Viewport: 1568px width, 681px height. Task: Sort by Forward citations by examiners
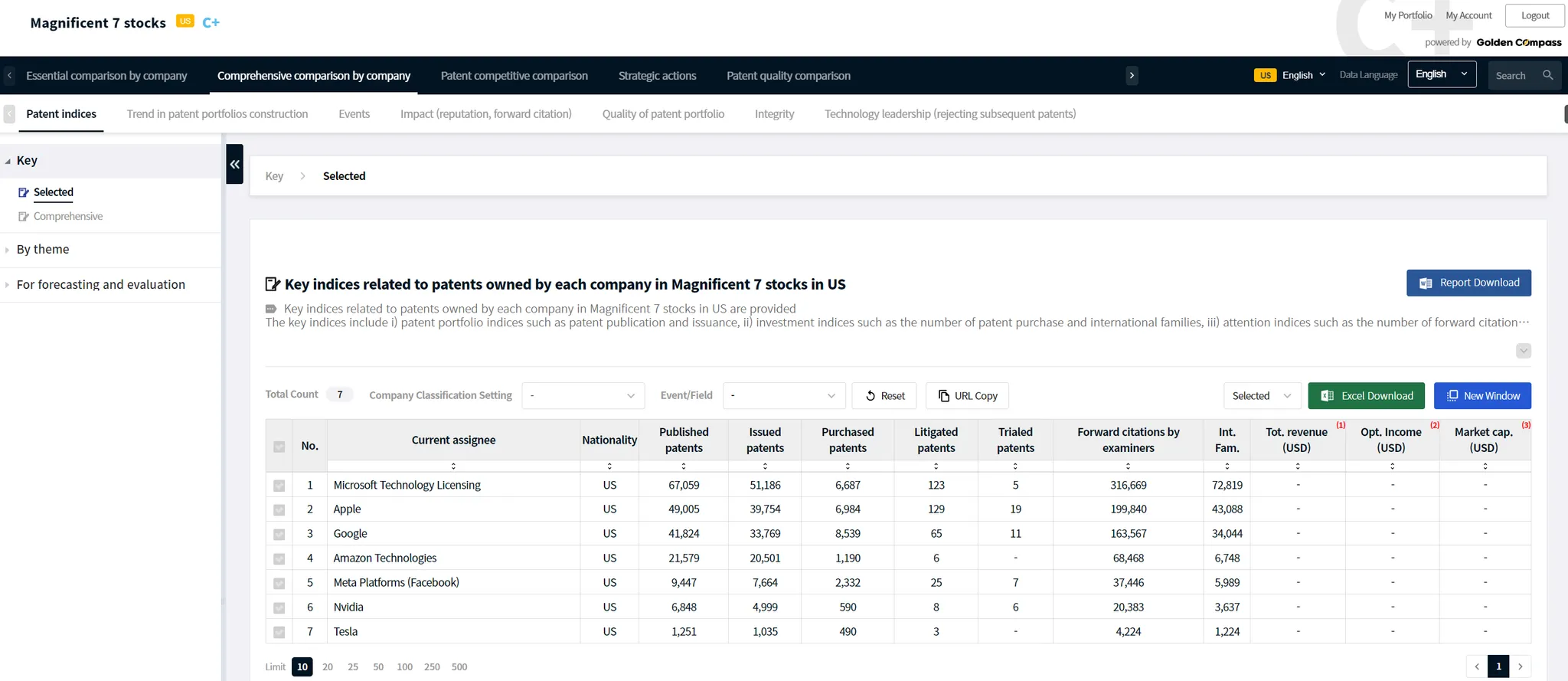pos(1128,466)
